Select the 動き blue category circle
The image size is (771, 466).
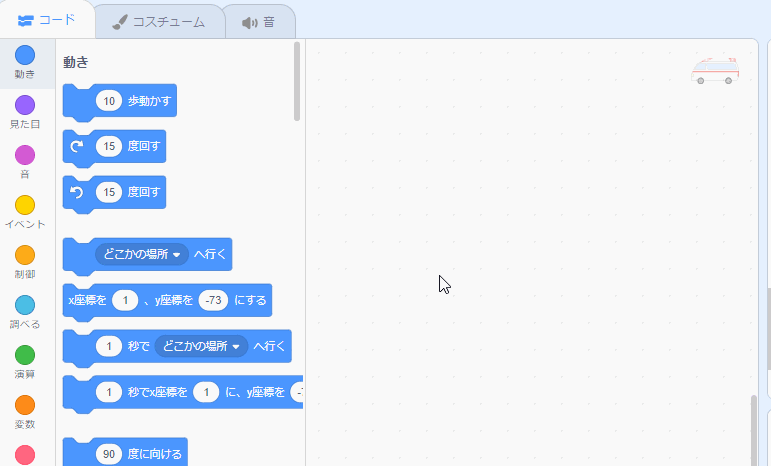[25, 55]
